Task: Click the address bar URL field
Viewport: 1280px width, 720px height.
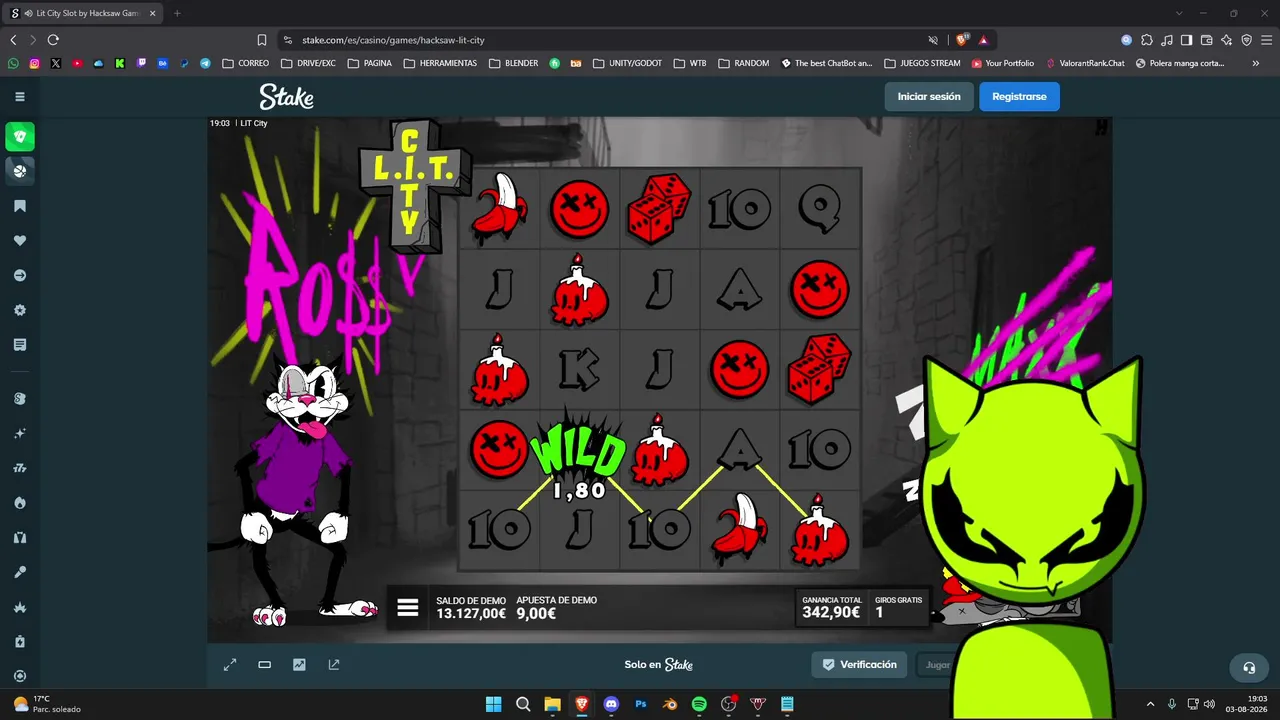Action: point(600,40)
